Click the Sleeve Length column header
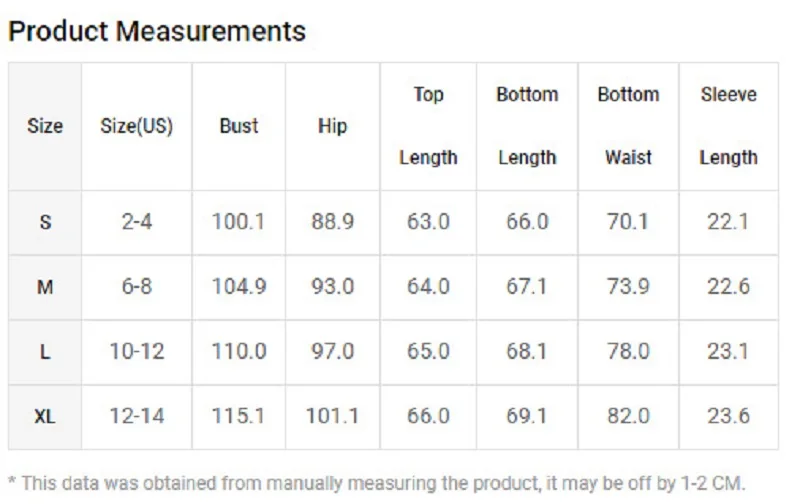The image size is (800, 504). (x=728, y=126)
